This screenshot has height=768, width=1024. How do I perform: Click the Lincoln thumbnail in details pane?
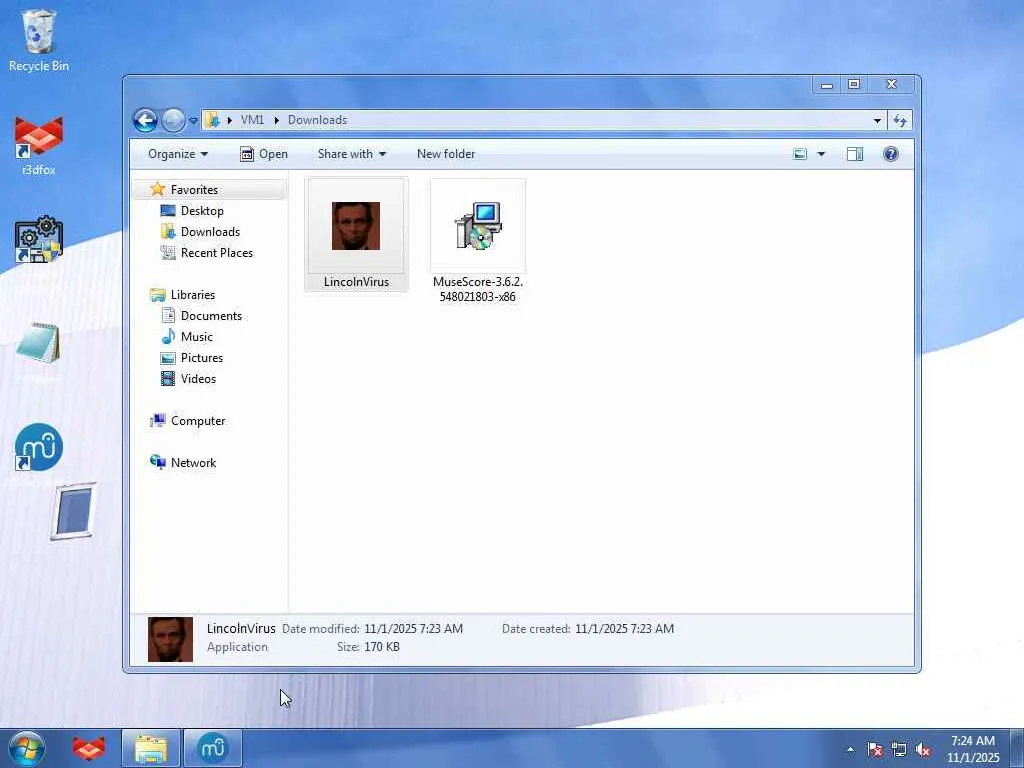[x=170, y=639]
